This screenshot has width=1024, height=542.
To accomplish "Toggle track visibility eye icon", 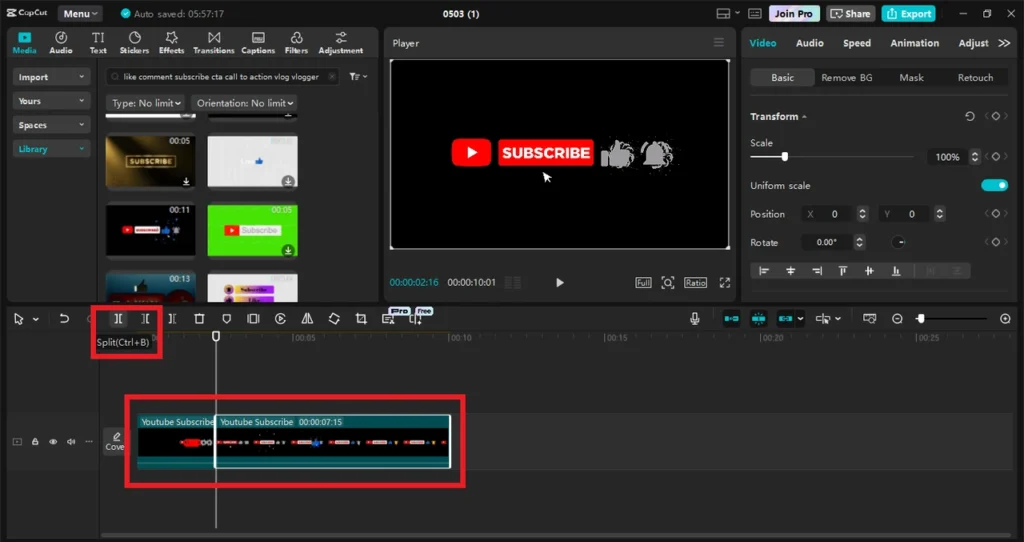I will click(x=53, y=441).
